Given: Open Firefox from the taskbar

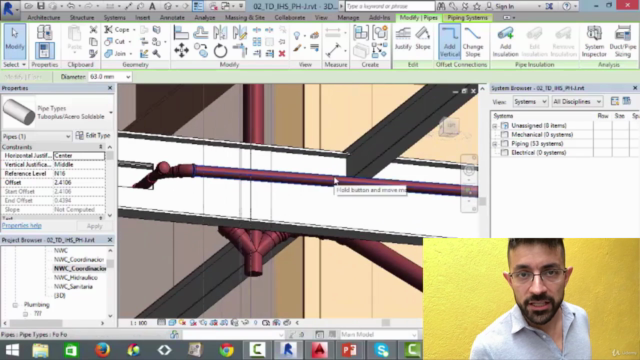Looking at the screenshot, I should (x=102, y=350).
